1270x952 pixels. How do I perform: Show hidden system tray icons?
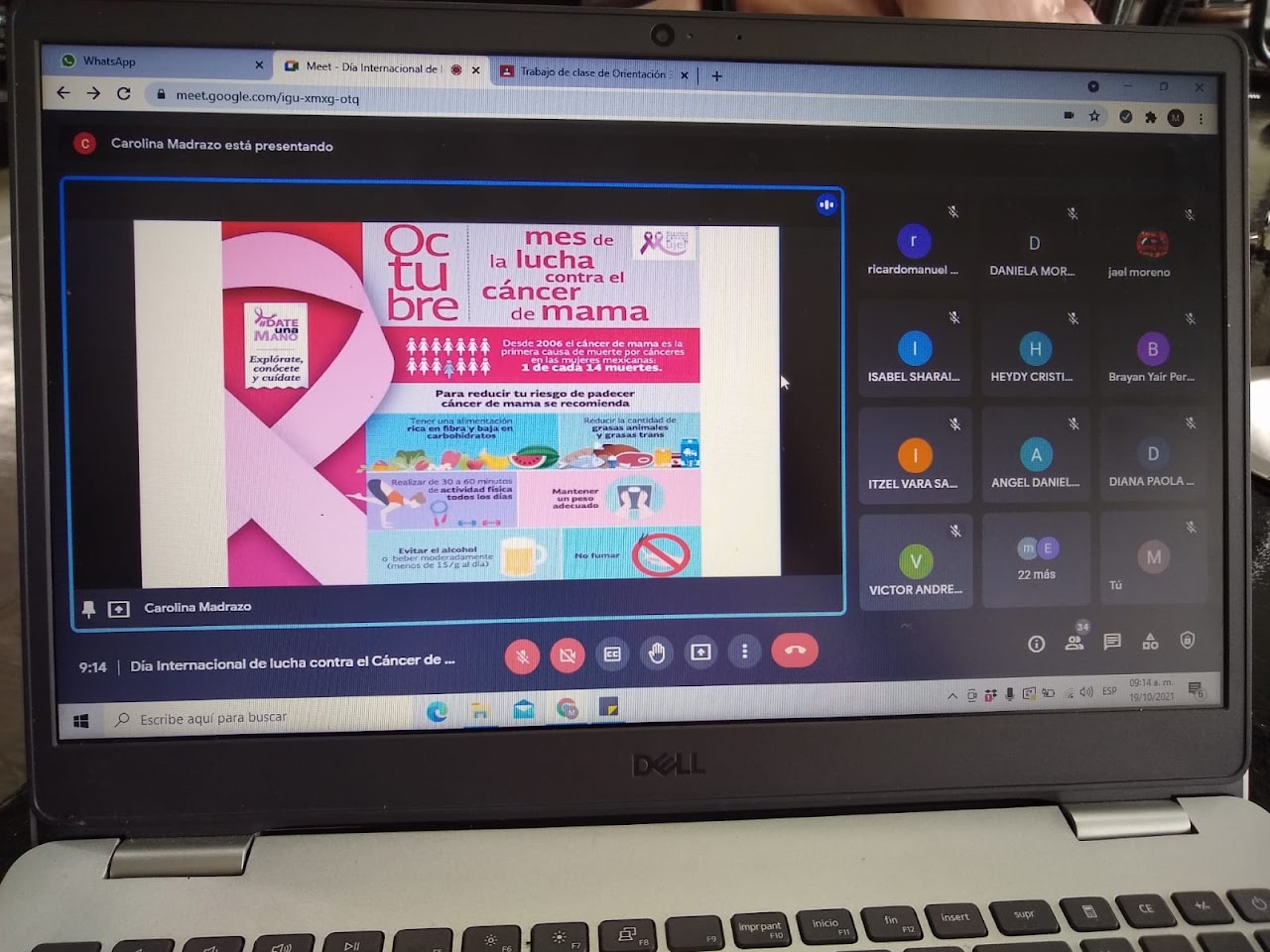point(952,696)
